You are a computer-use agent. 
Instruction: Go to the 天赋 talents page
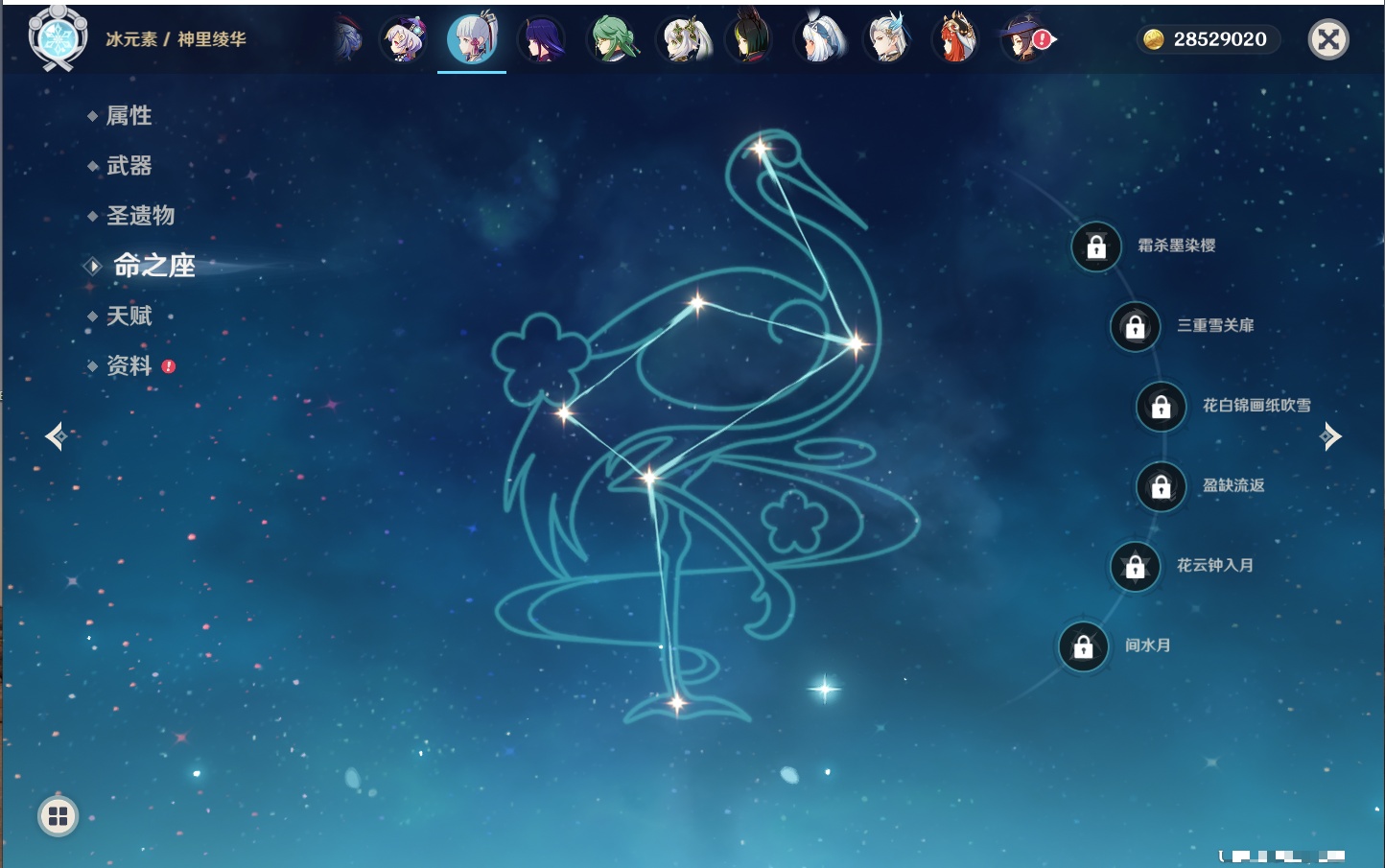point(129,316)
